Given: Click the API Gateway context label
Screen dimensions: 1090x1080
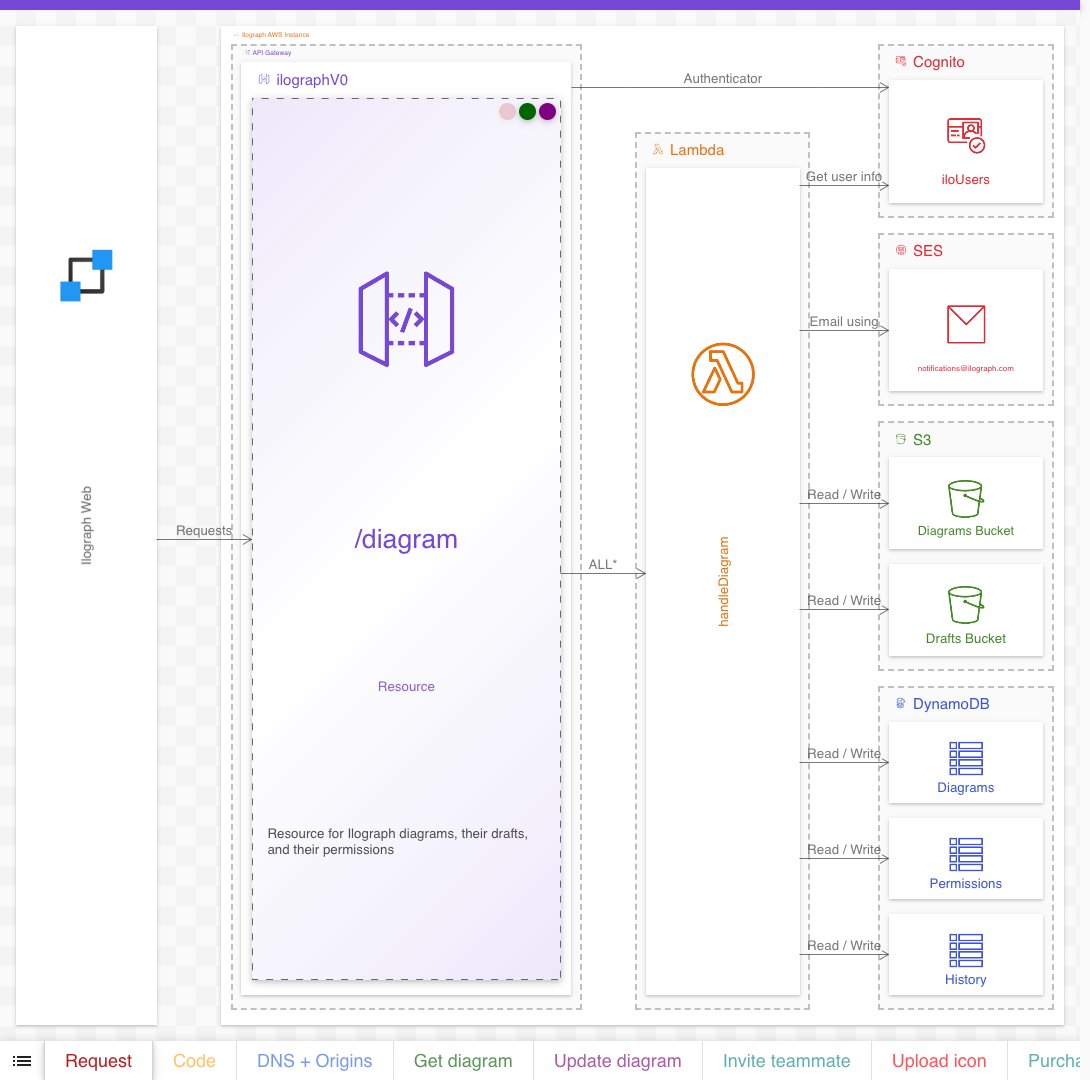Looking at the screenshot, I should coord(271,53).
